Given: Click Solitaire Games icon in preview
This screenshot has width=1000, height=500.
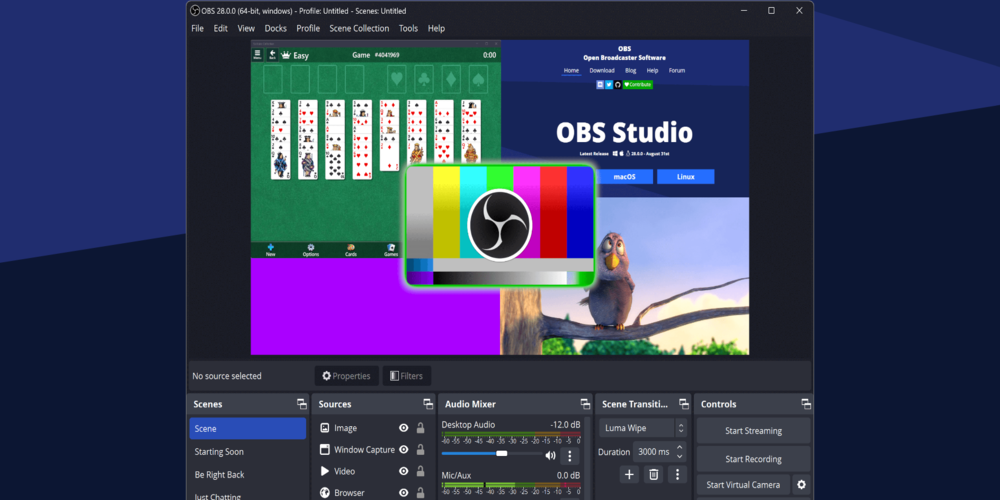Looking at the screenshot, I should coord(391,249).
